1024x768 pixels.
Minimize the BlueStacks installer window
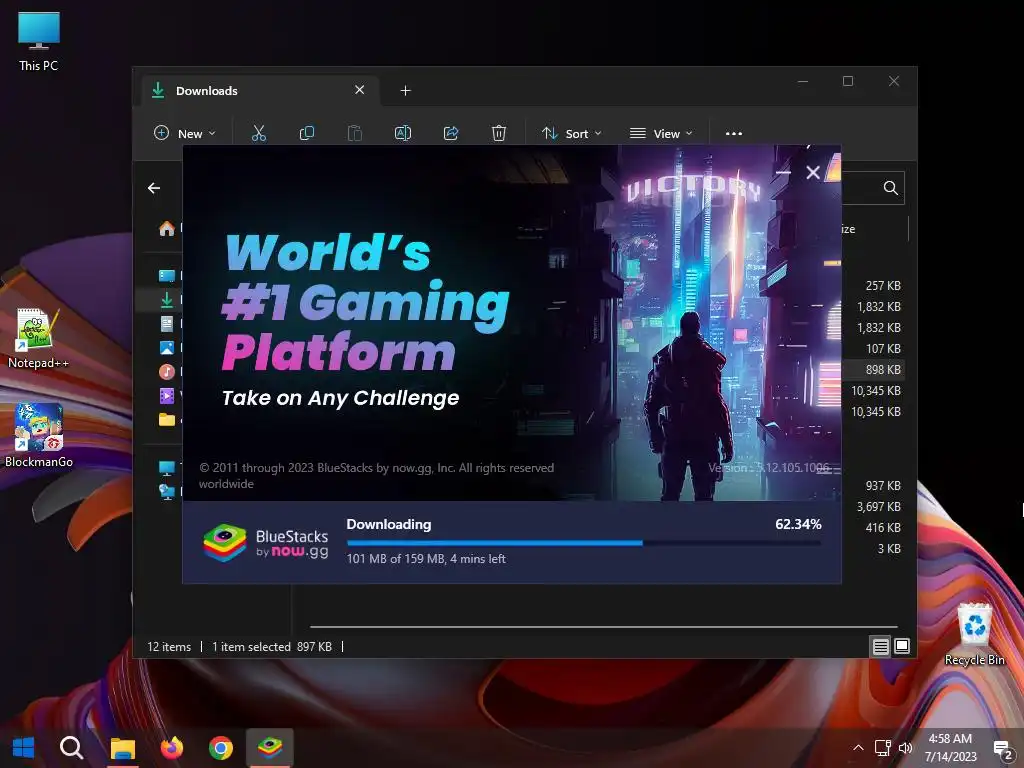[x=783, y=172]
